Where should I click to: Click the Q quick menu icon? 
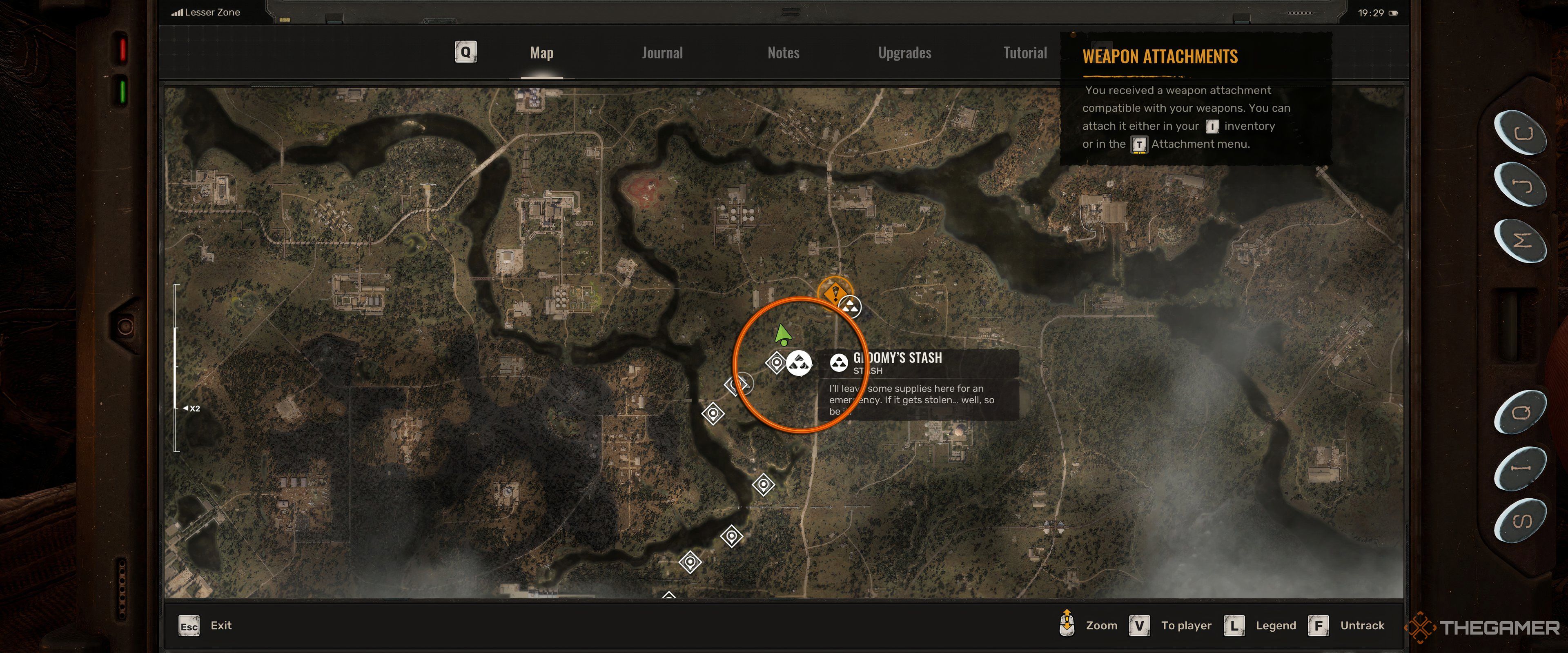(x=466, y=51)
